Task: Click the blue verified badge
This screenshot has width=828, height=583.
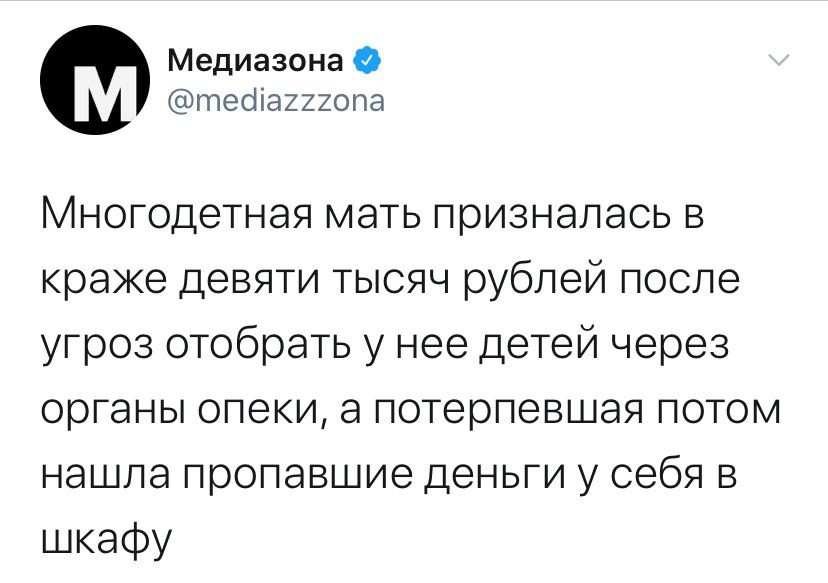Action: (365, 62)
